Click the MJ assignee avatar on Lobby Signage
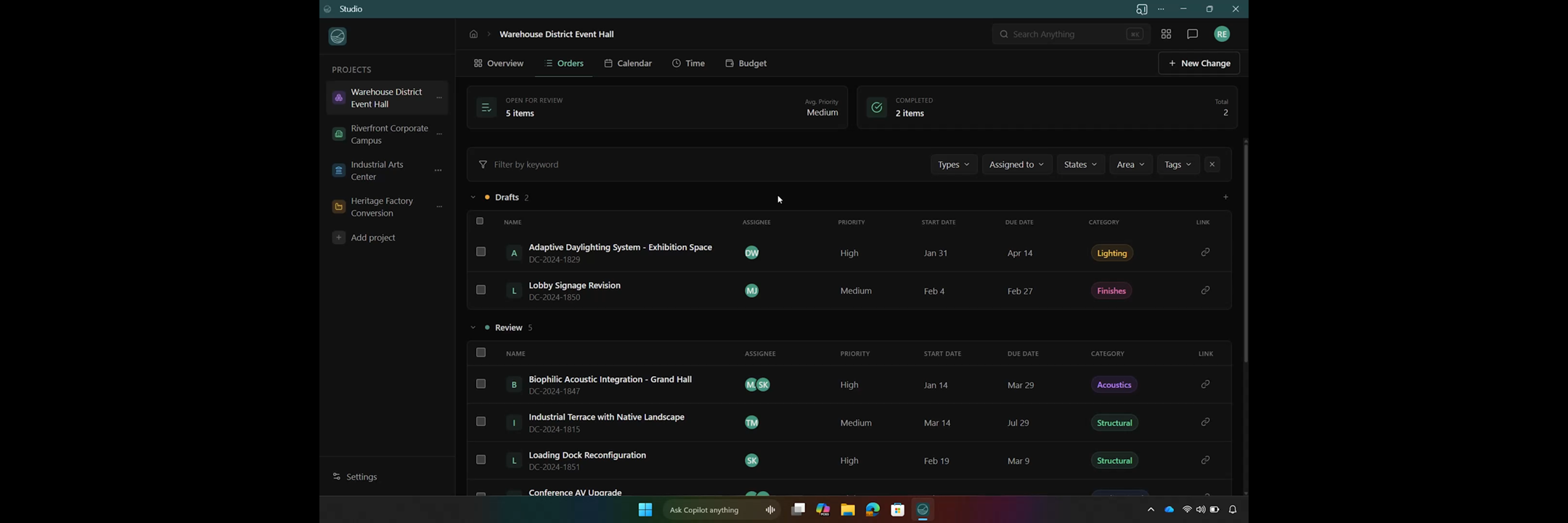1568x523 pixels. tap(752, 291)
